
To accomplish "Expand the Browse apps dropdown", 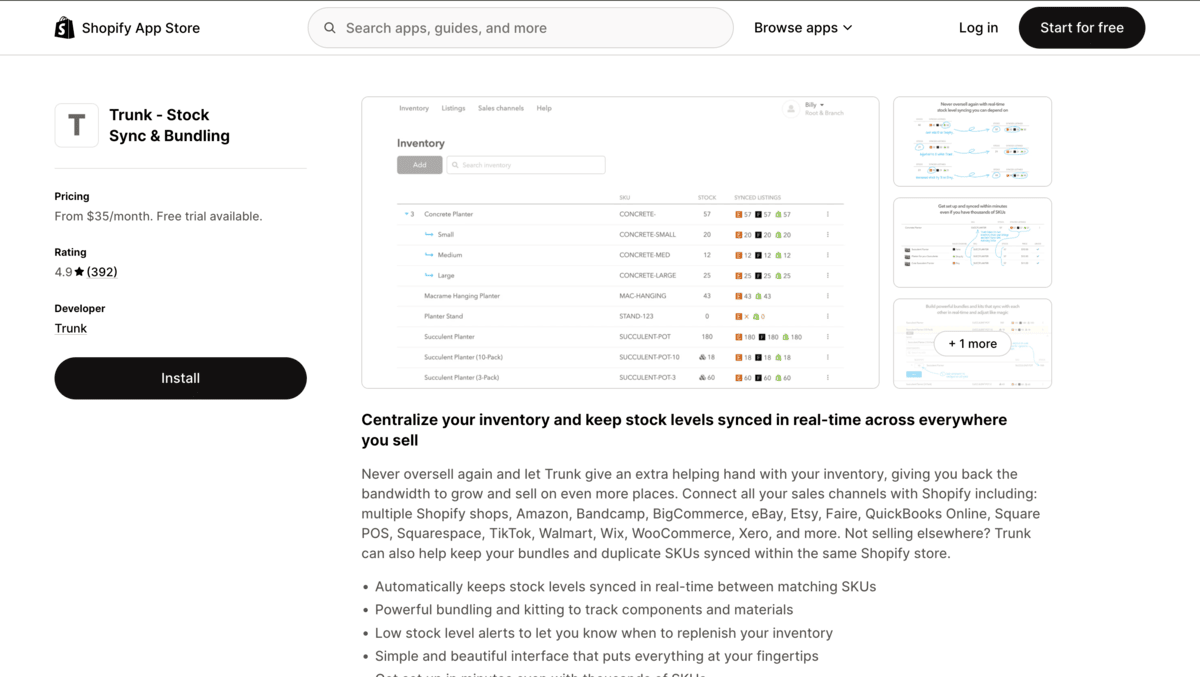I will (x=803, y=28).
